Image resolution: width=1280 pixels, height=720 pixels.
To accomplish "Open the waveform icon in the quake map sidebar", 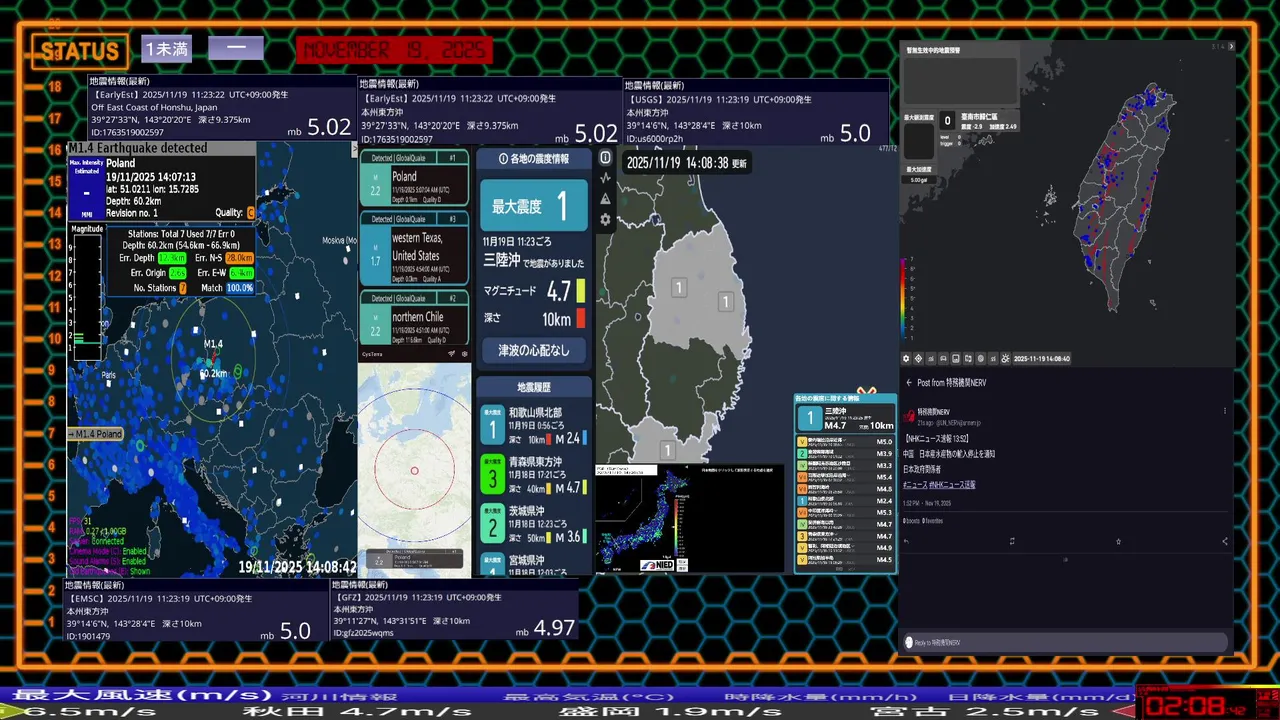I will tap(605, 178).
